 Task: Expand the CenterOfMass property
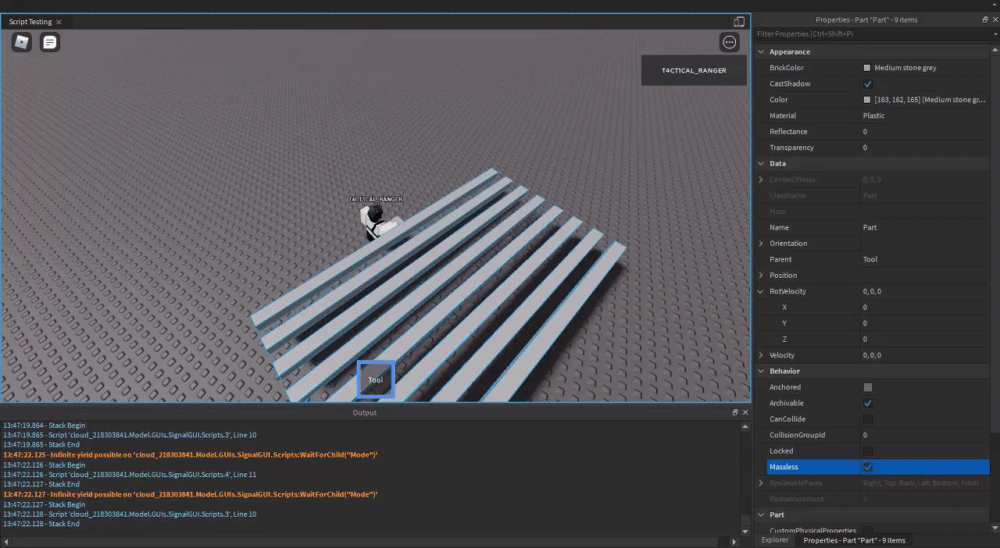[x=761, y=179]
